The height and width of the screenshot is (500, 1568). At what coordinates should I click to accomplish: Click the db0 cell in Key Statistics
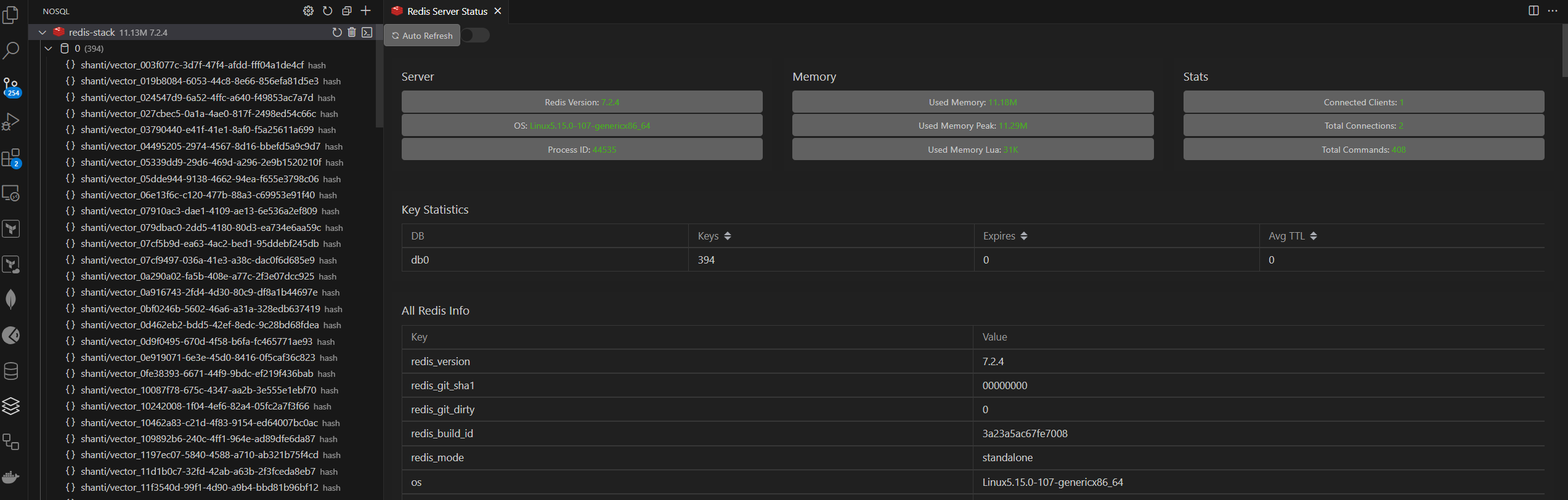[545, 260]
